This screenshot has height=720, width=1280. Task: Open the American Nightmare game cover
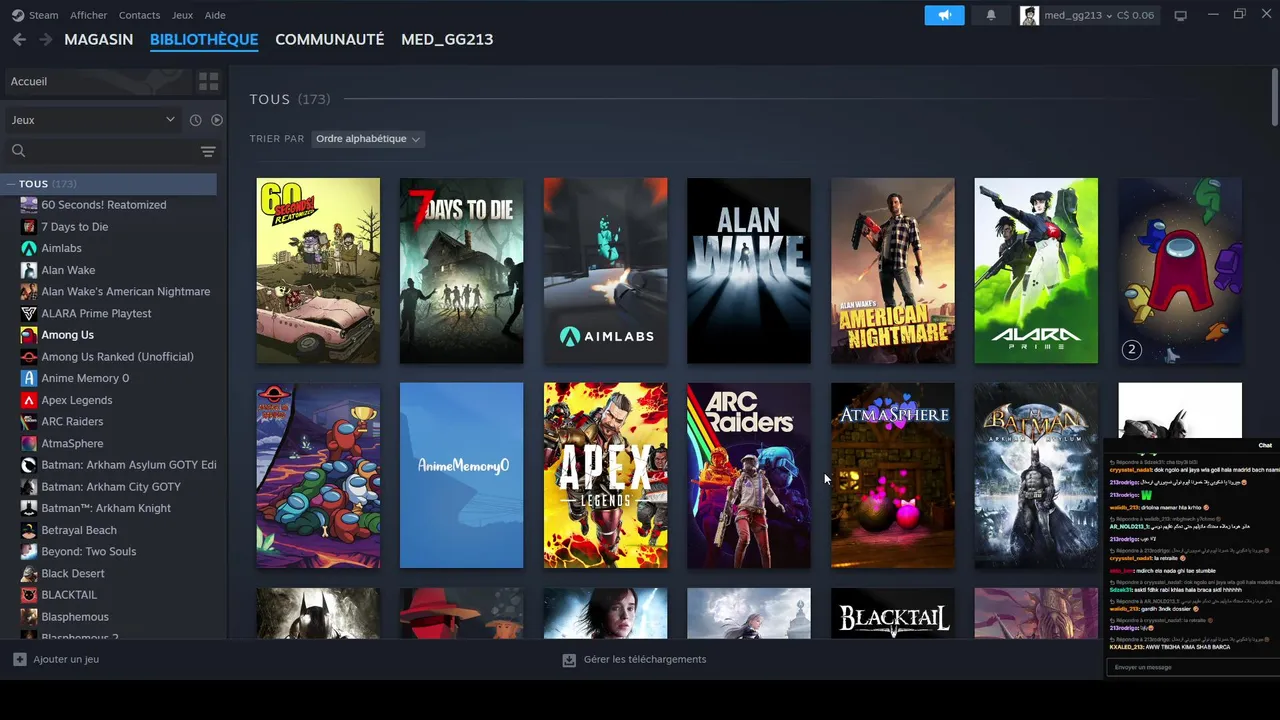pyautogui.click(x=893, y=271)
